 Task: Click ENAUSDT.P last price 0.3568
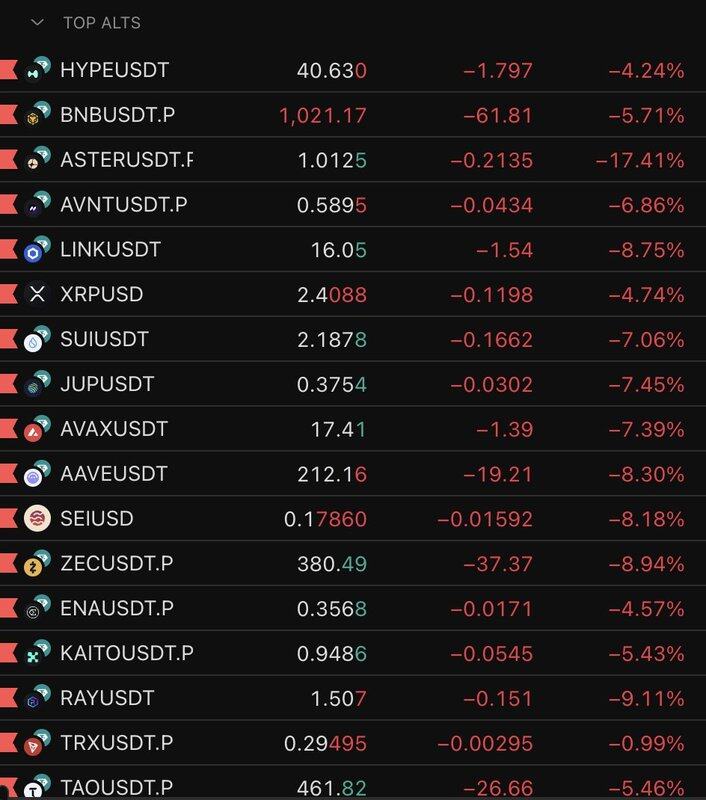pyautogui.click(x=332, y=608)
